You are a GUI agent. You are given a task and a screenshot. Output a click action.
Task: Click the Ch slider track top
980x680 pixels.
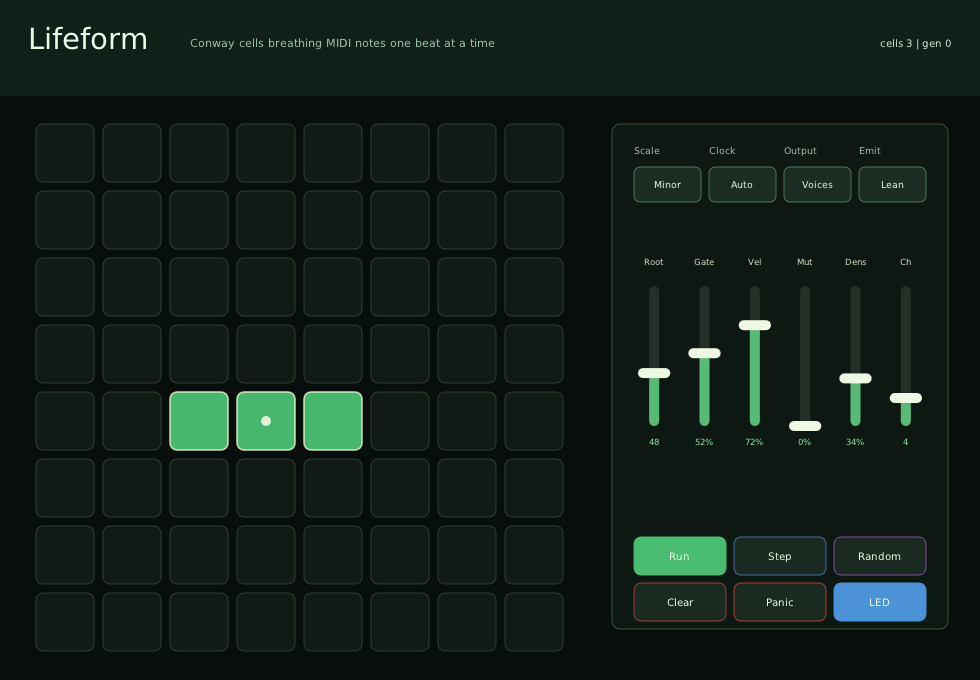click(906, 290)
